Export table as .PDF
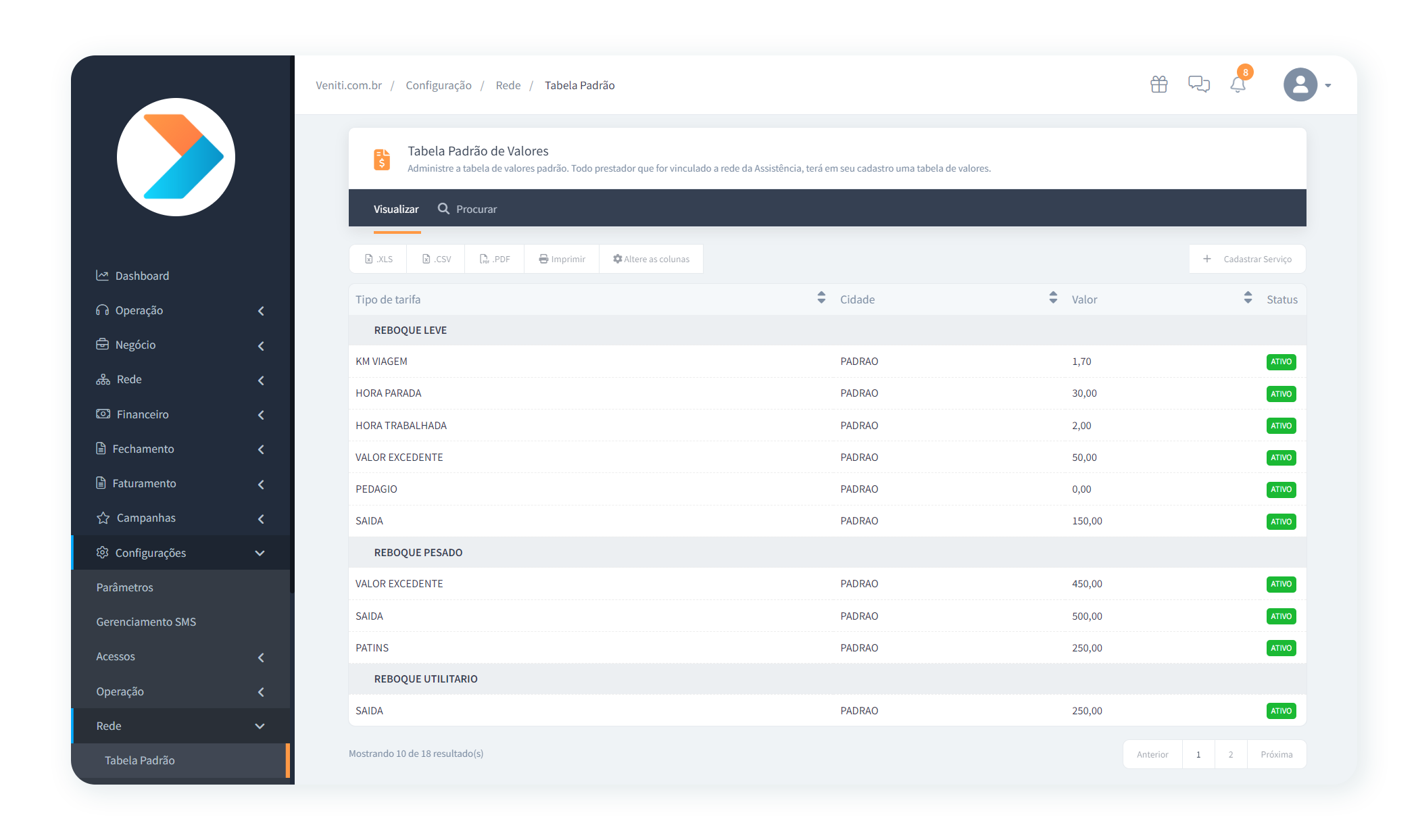Image resolution: width=1416 pixels, height=840 pixels. pos(495,259)
